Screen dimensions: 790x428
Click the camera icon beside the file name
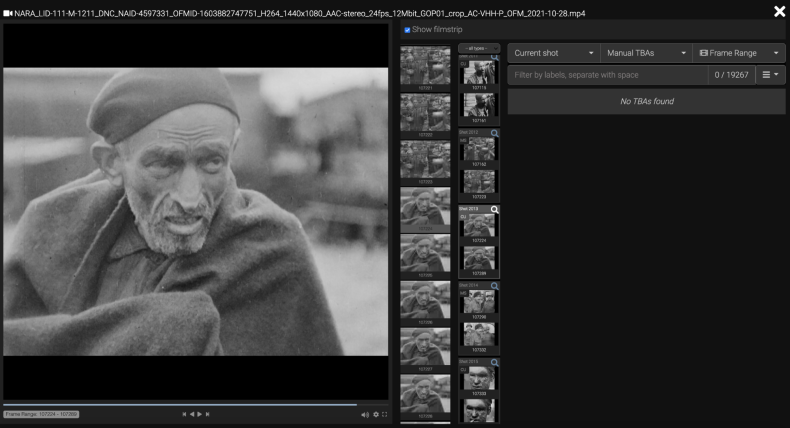8,13
